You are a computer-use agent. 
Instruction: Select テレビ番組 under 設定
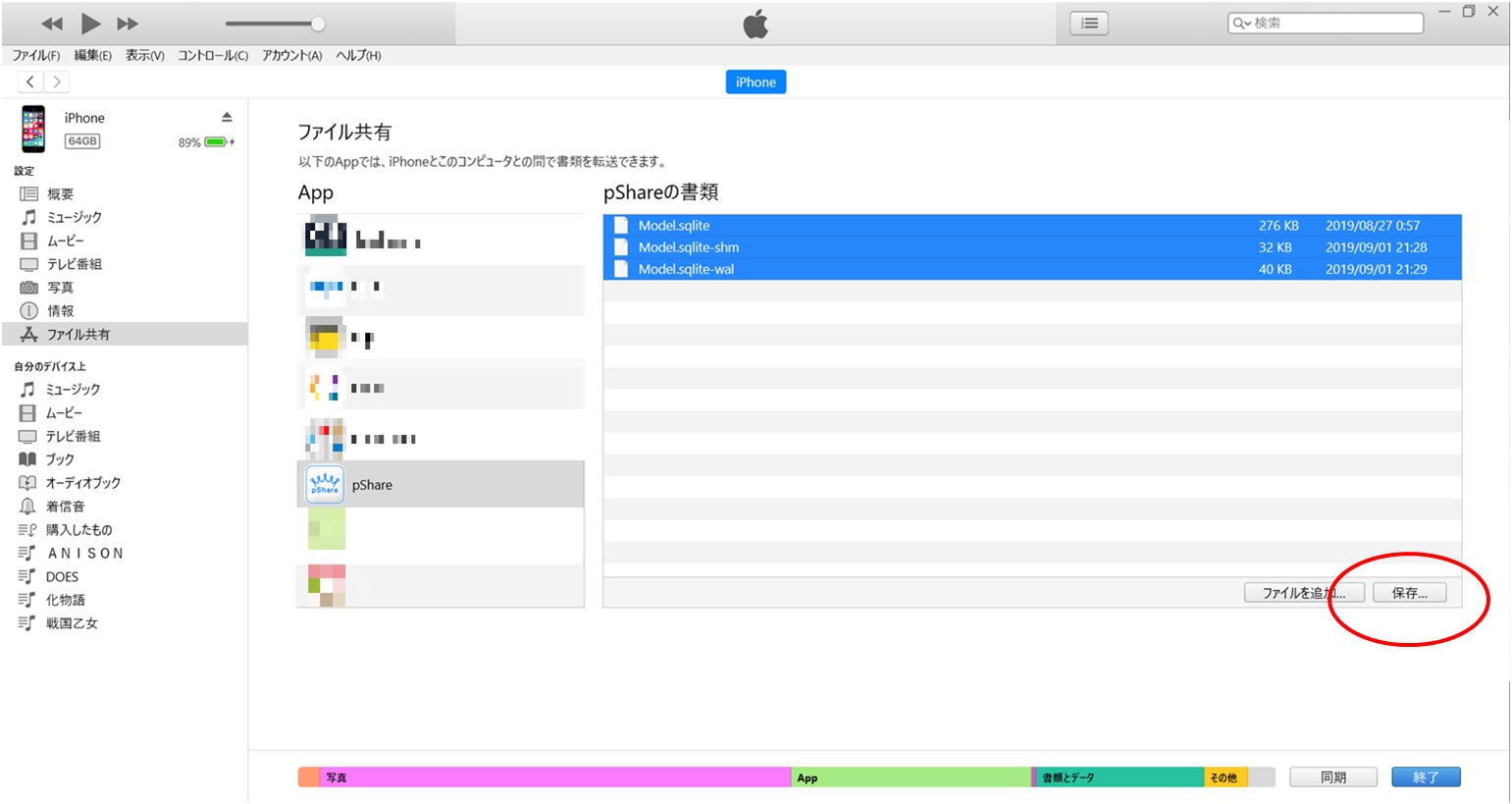pyautogui.click(x=125, y=264)
